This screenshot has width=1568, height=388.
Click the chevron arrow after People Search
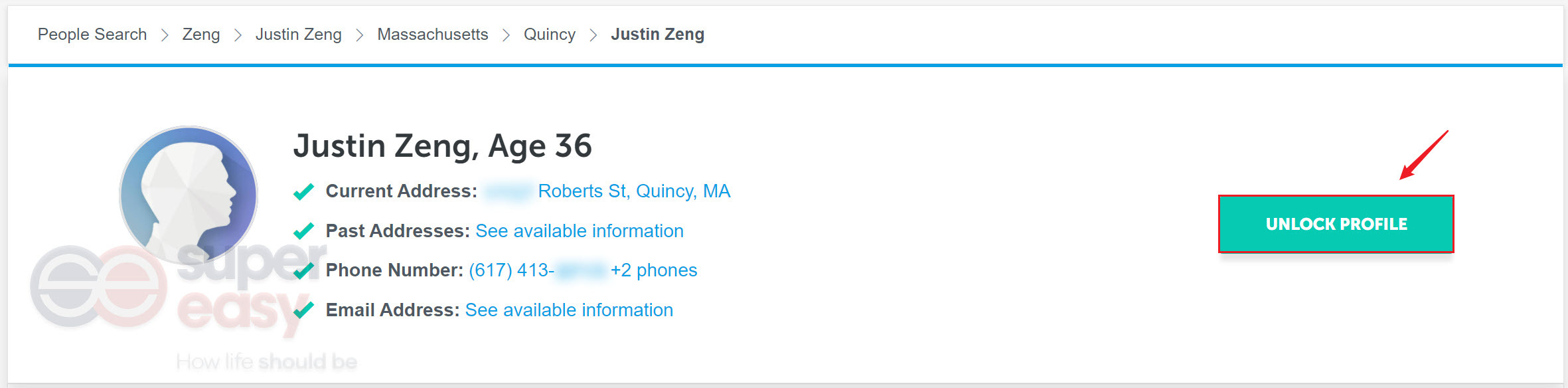tap(165, 35)
